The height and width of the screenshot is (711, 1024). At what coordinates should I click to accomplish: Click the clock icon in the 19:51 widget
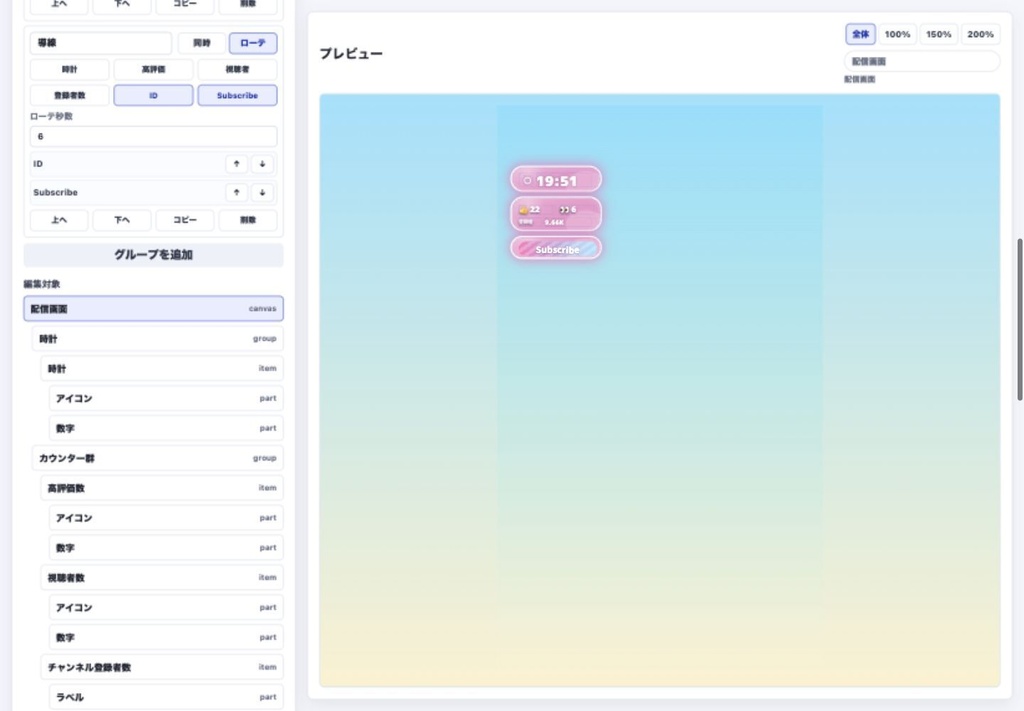527,181
